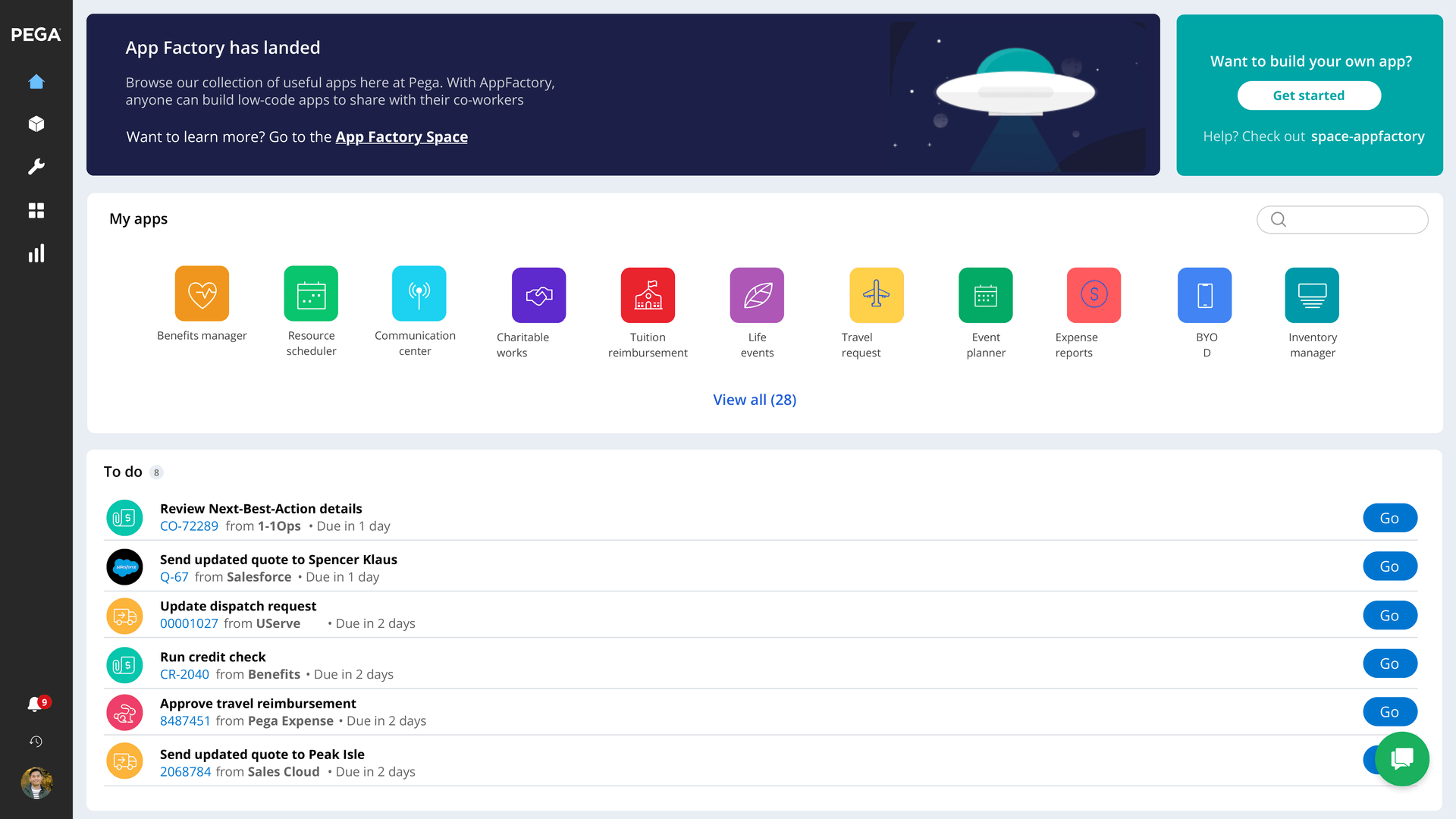Select the Home icon in sidebar
Image resolution: width=1456 pixels, height=819 pixels.
(x=36, y=81)
